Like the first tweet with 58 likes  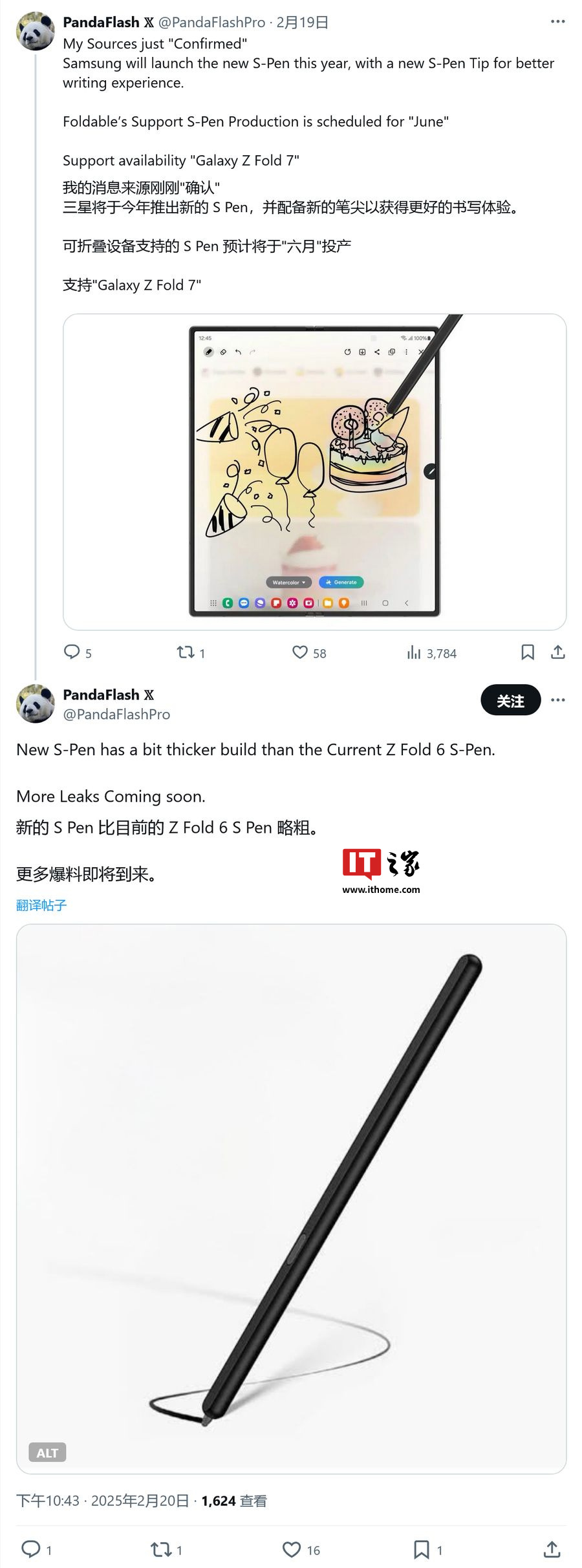click(309, 652)
